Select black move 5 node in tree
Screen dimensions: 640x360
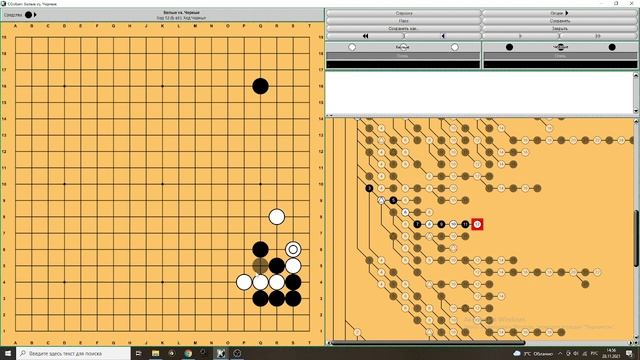pyautogui.click(x=393, y=200)
